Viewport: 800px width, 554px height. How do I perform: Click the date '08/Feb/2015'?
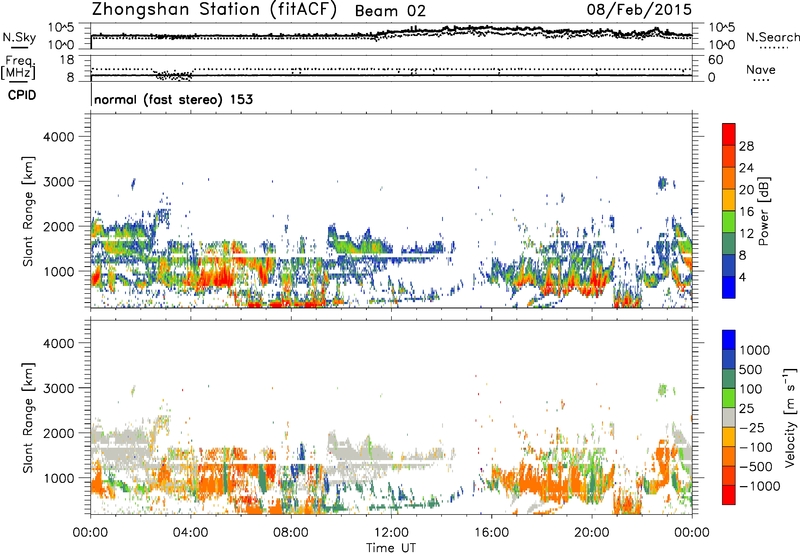click(x=639, y=10)
